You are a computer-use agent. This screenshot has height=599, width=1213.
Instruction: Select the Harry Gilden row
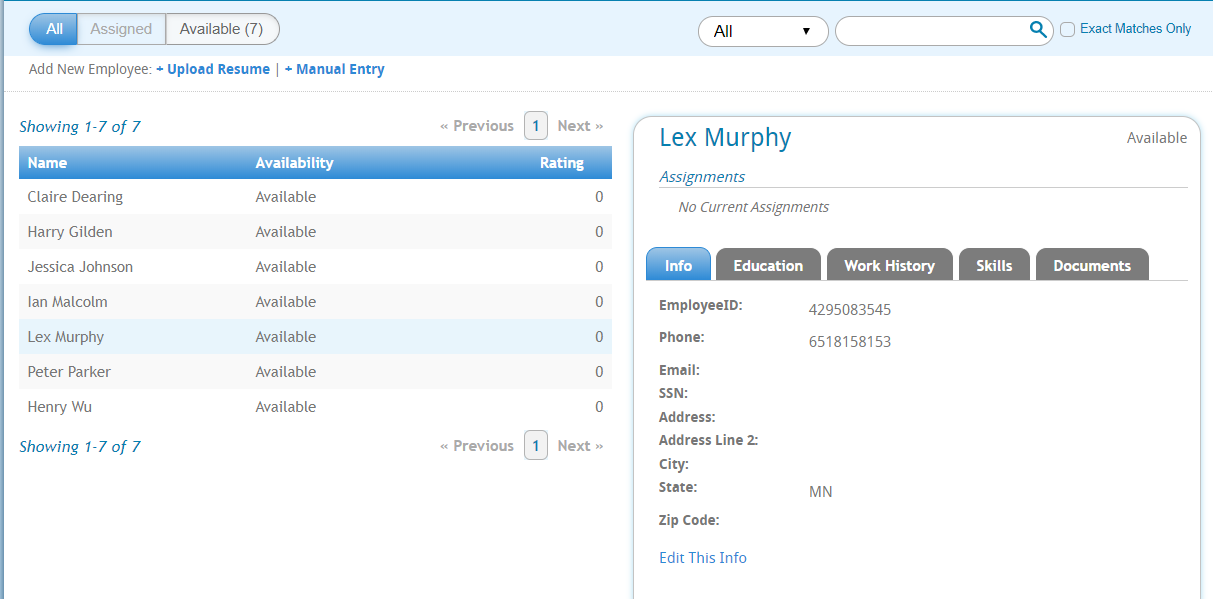point(315,232)
